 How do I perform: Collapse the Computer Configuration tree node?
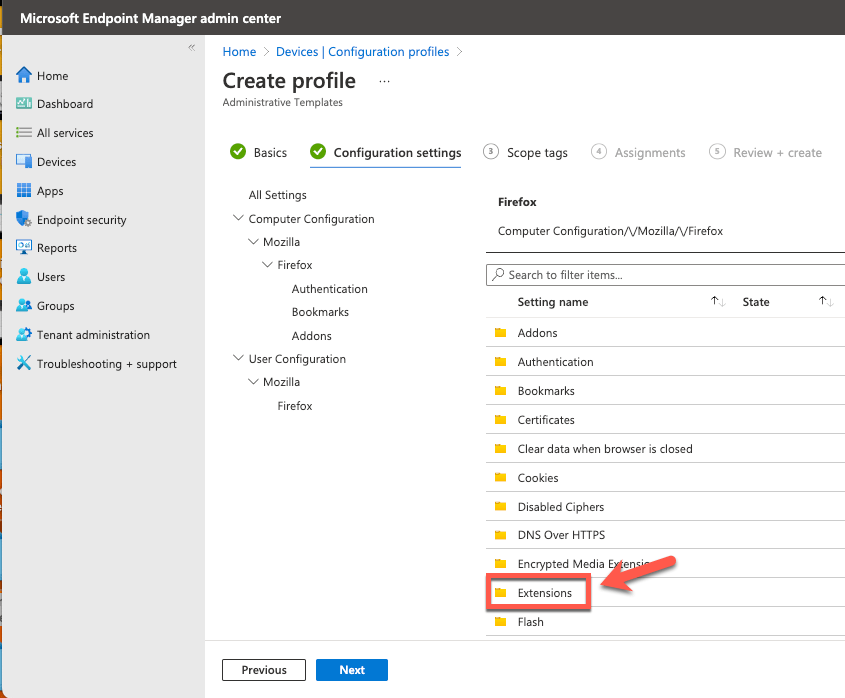(238, 218)
